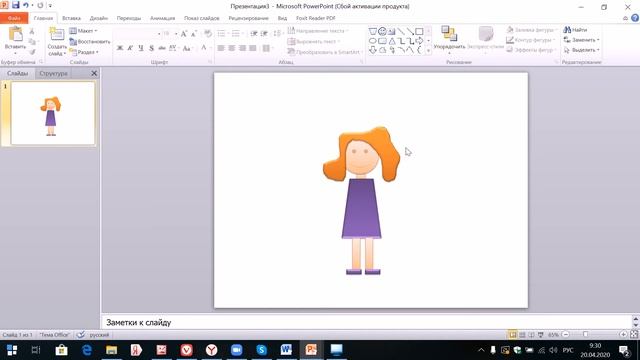Select the smiley face shape
The width and height of the screenshot is (640, 360).
point(382,31)
